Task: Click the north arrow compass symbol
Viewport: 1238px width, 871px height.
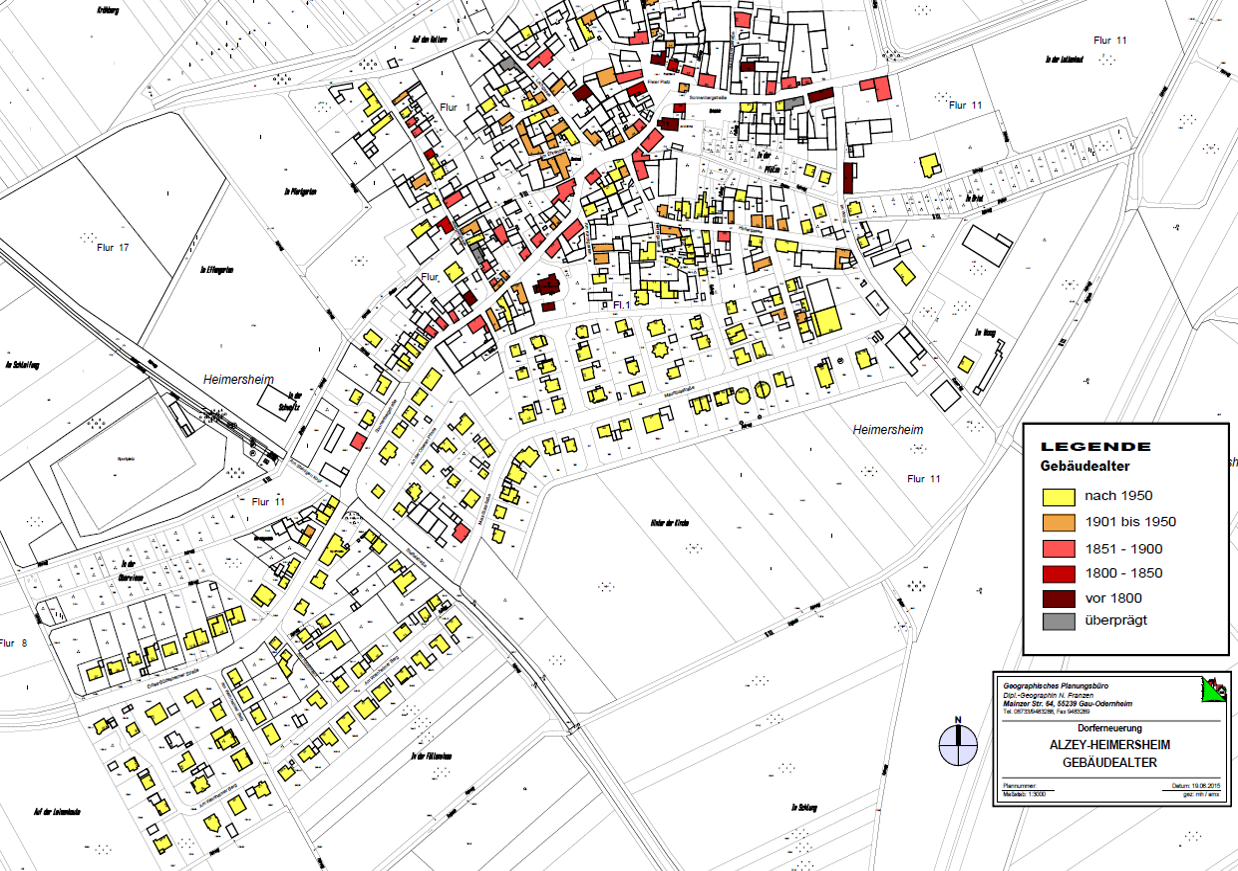Action: point(958,743)
